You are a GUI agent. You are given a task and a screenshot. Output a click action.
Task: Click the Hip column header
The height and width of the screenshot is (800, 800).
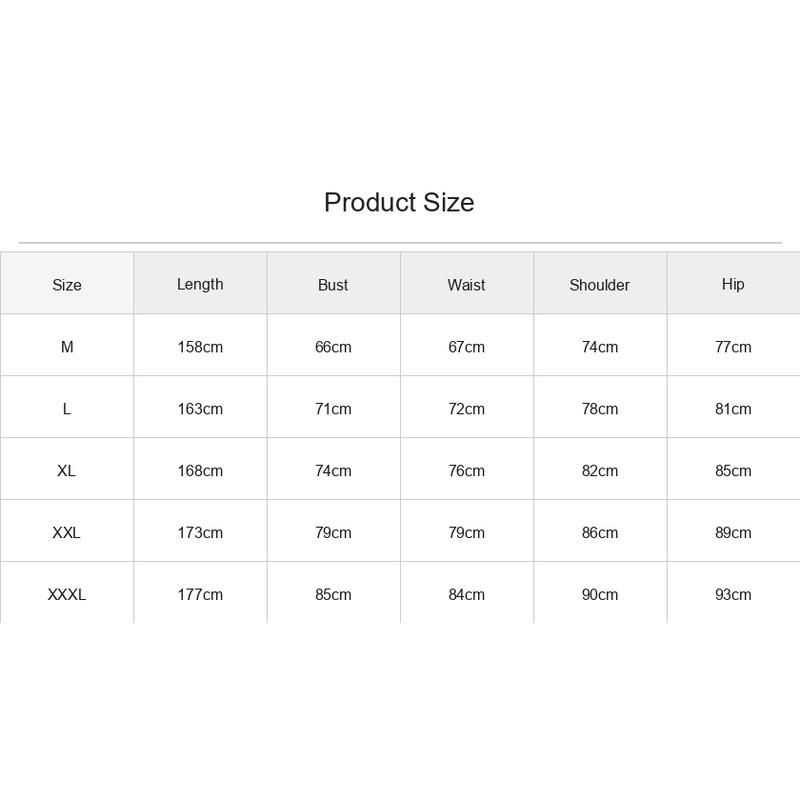[733, 284]
